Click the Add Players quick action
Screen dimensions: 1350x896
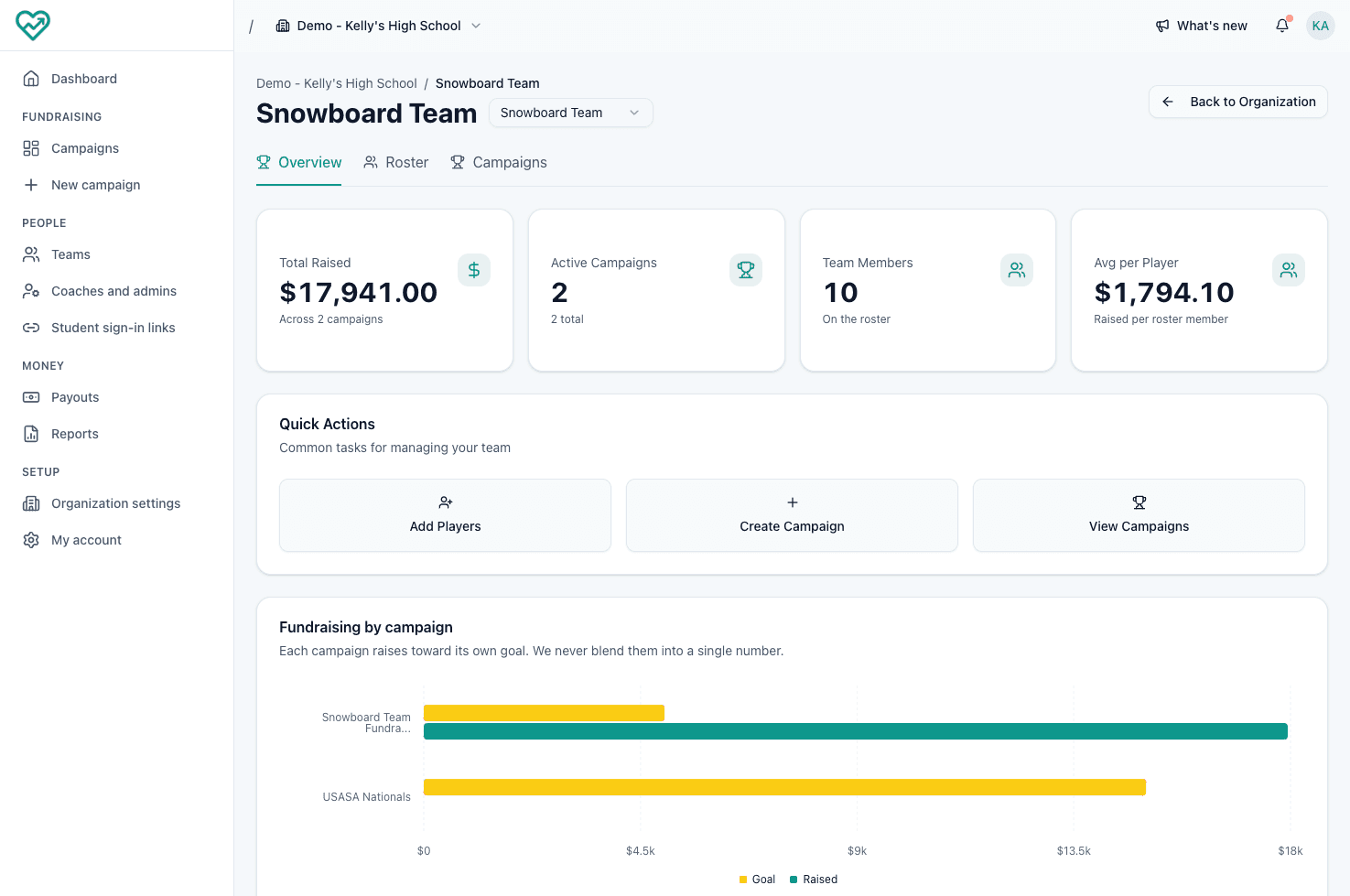click(x=445, y=515)
